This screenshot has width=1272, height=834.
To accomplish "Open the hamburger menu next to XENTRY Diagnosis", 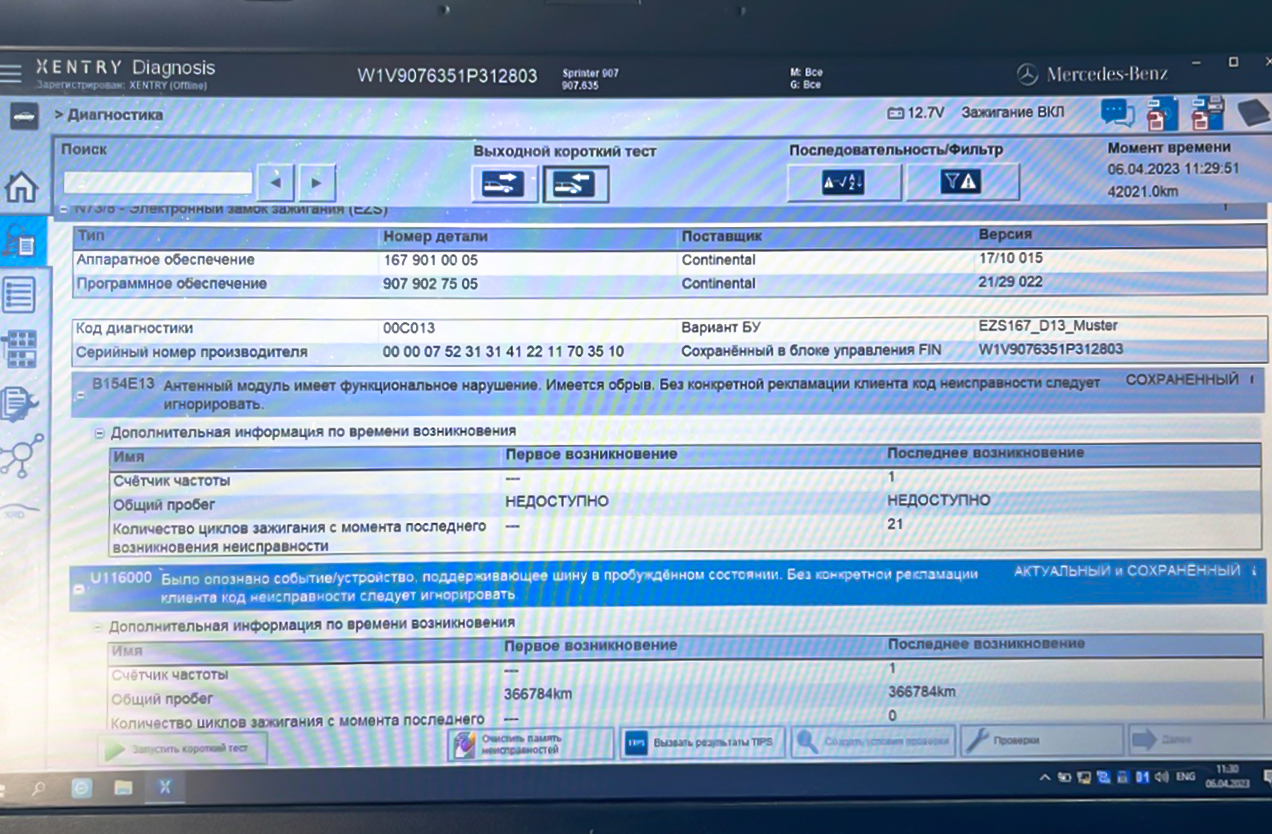I will 11,73.
